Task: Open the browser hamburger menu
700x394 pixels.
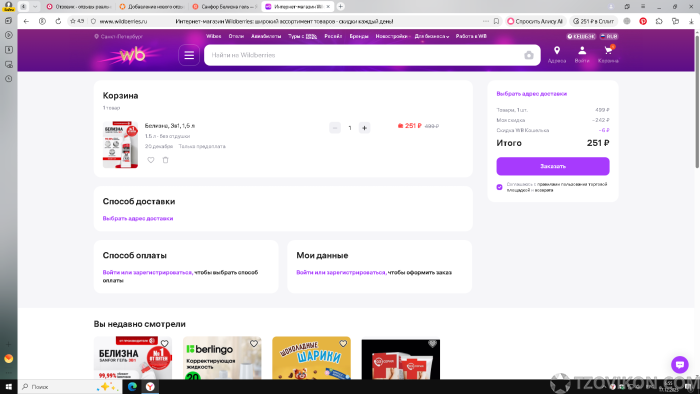Action: 643,6
